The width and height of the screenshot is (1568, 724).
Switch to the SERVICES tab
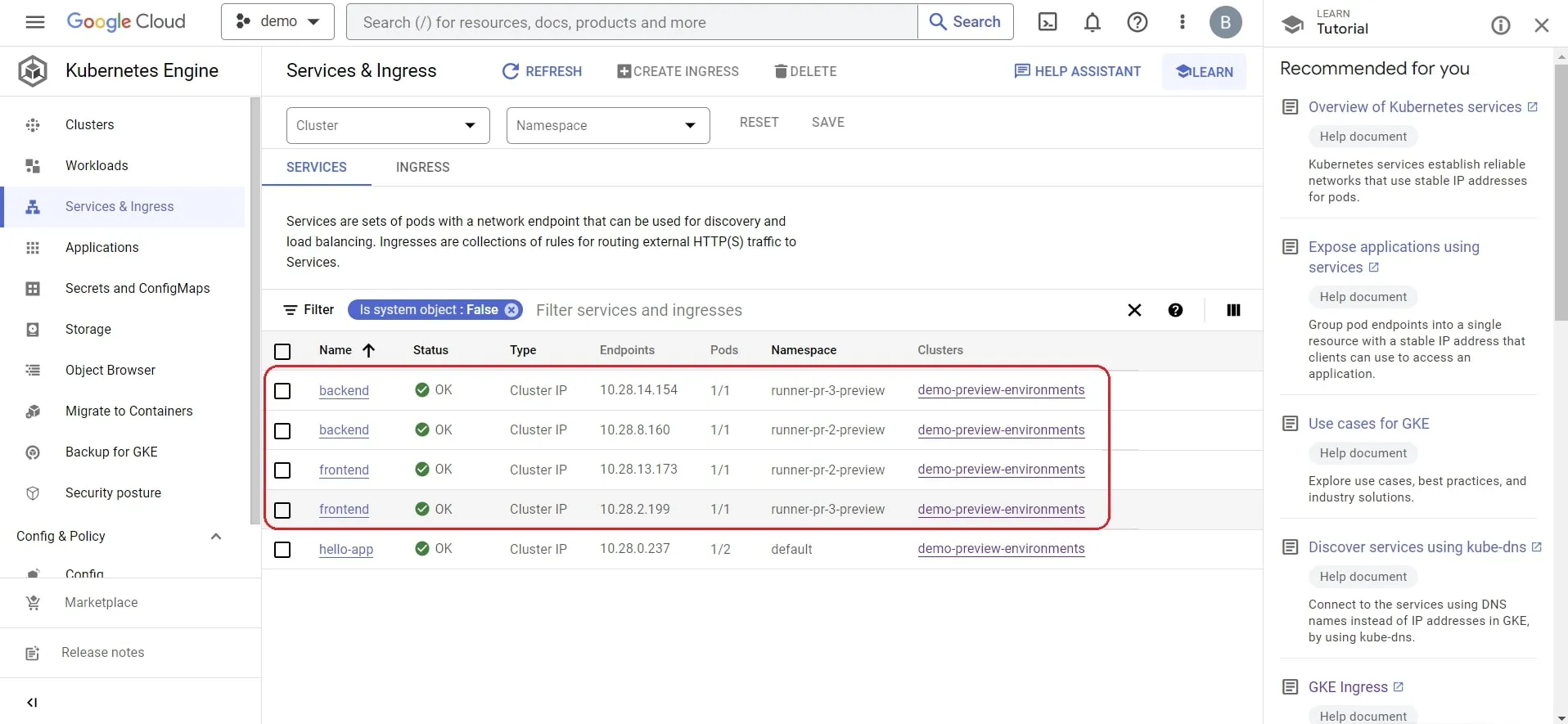(317, 167)
